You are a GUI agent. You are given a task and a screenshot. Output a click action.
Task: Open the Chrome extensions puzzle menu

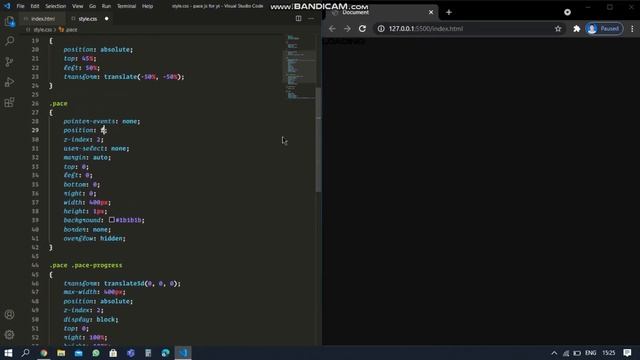[x=577, y=29]
